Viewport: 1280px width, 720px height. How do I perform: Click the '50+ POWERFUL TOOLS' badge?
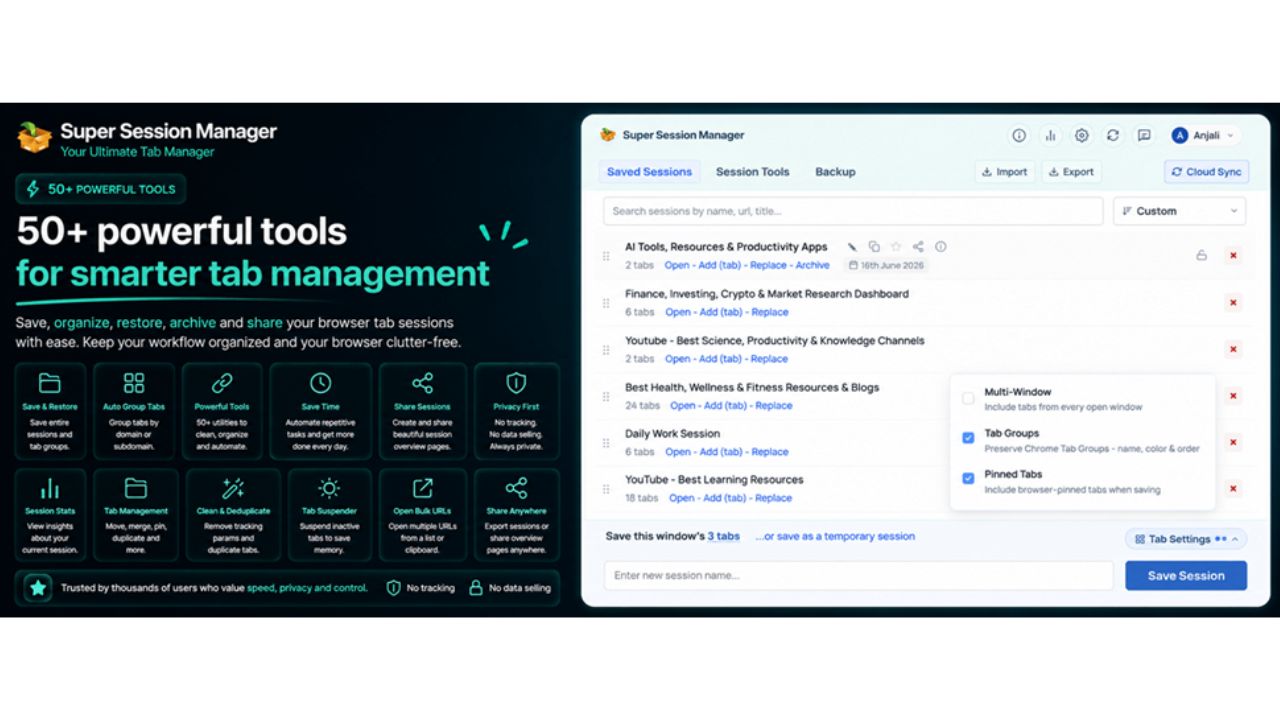point(100,189)
